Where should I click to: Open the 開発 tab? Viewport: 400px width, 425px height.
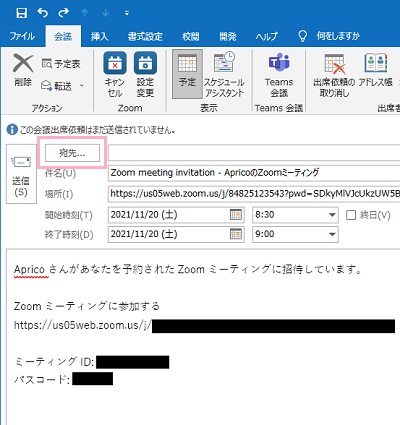click(x=228, y=36)
